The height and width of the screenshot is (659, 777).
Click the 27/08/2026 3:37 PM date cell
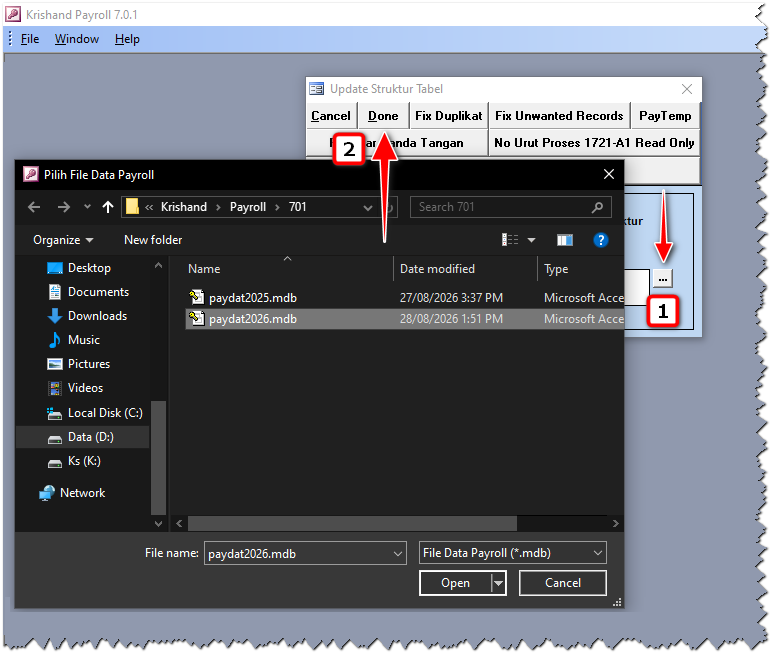(451, 298)
